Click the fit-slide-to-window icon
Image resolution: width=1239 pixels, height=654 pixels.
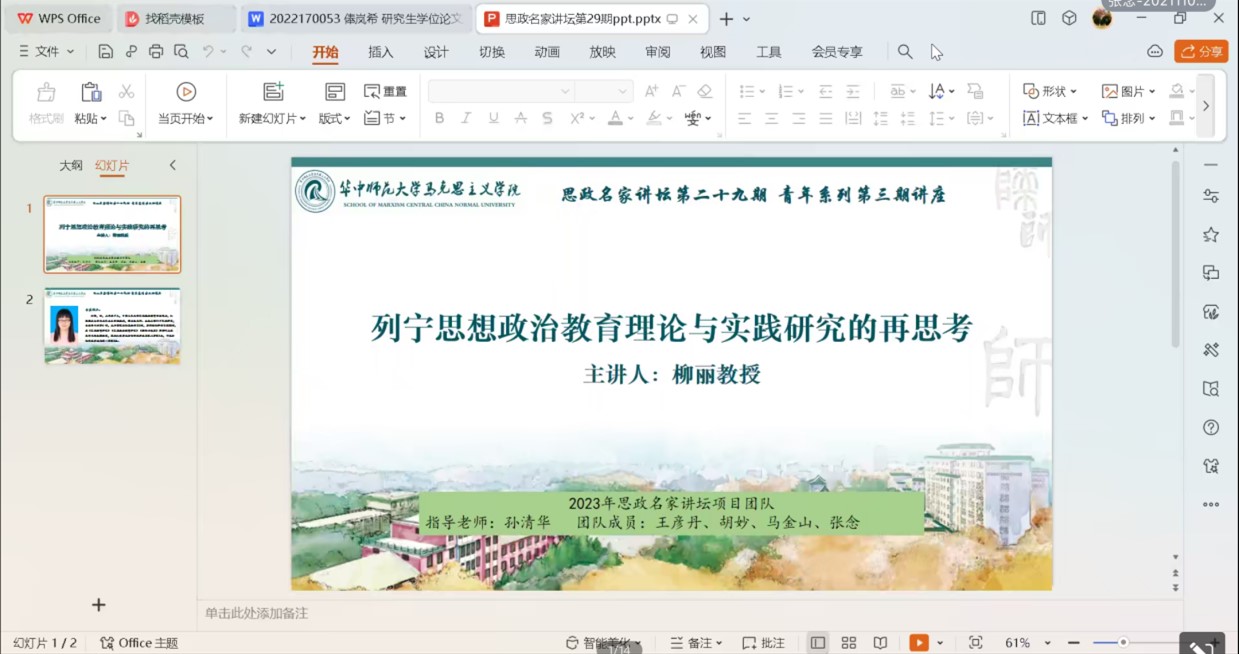pyautogui.click(x=976, y=643)
